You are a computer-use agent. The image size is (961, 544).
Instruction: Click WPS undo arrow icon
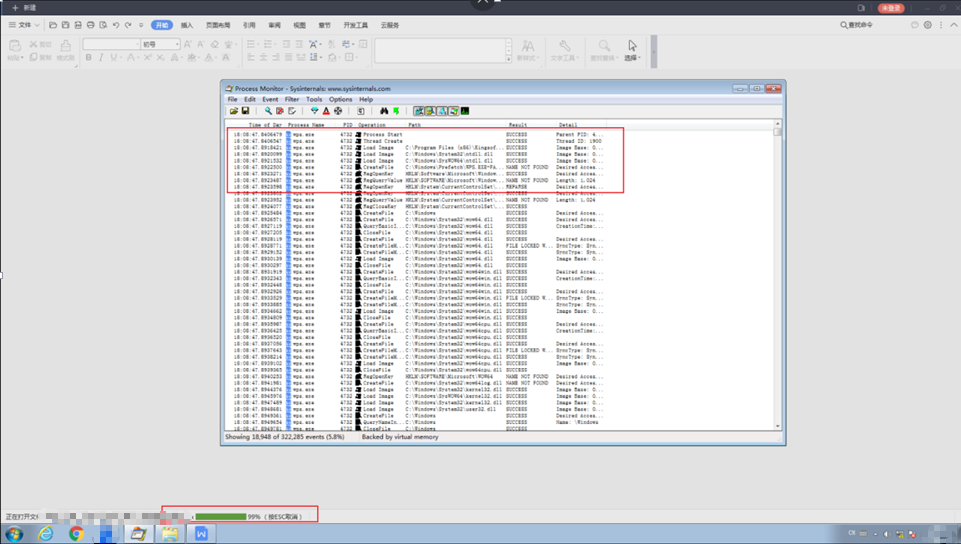tap(116, 25)
